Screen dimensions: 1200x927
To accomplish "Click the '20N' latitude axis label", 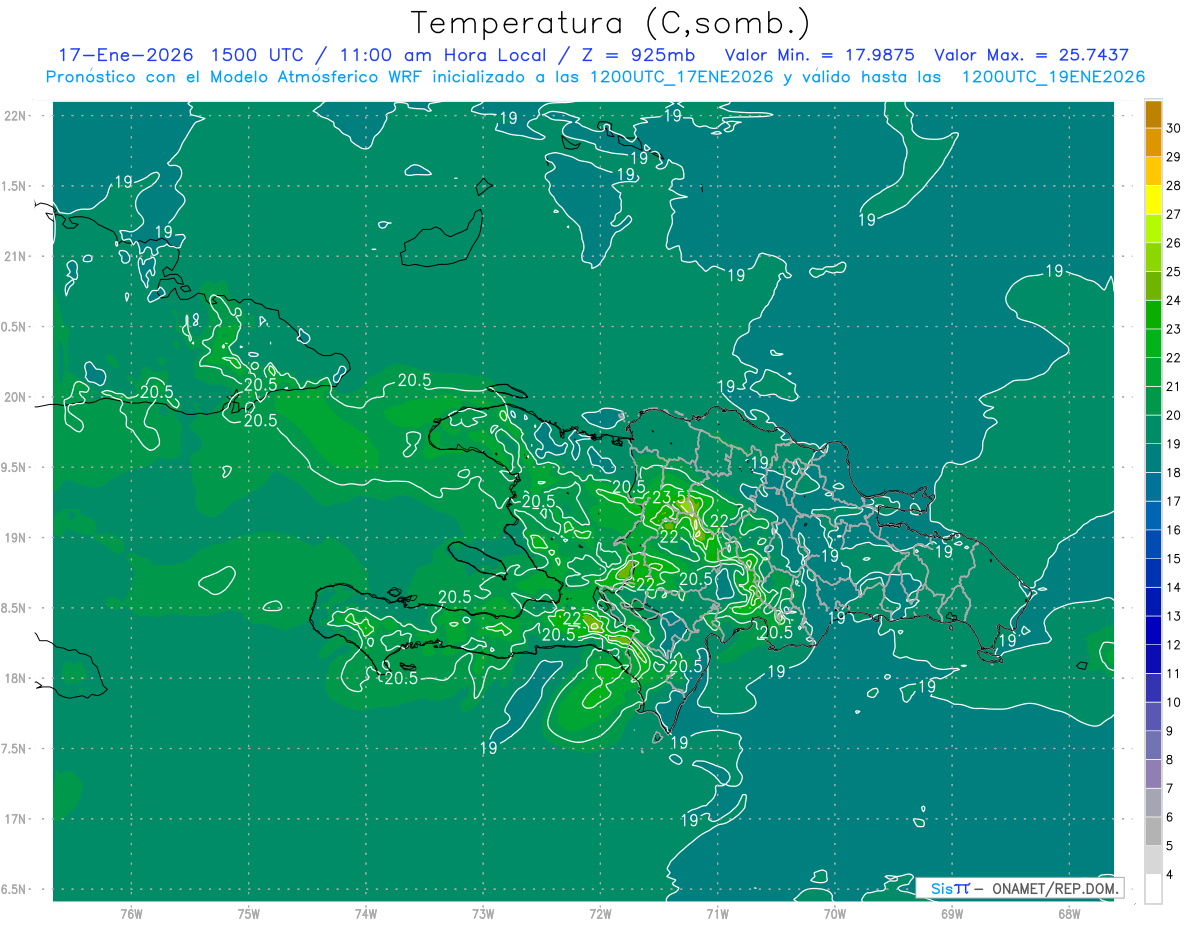I will click(15, 397).
